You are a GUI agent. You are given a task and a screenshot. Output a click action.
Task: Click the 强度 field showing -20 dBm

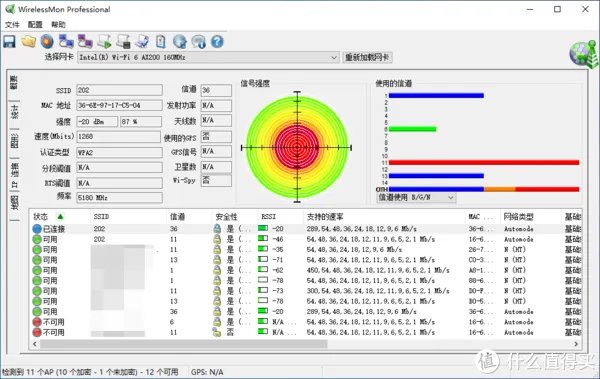97,121
